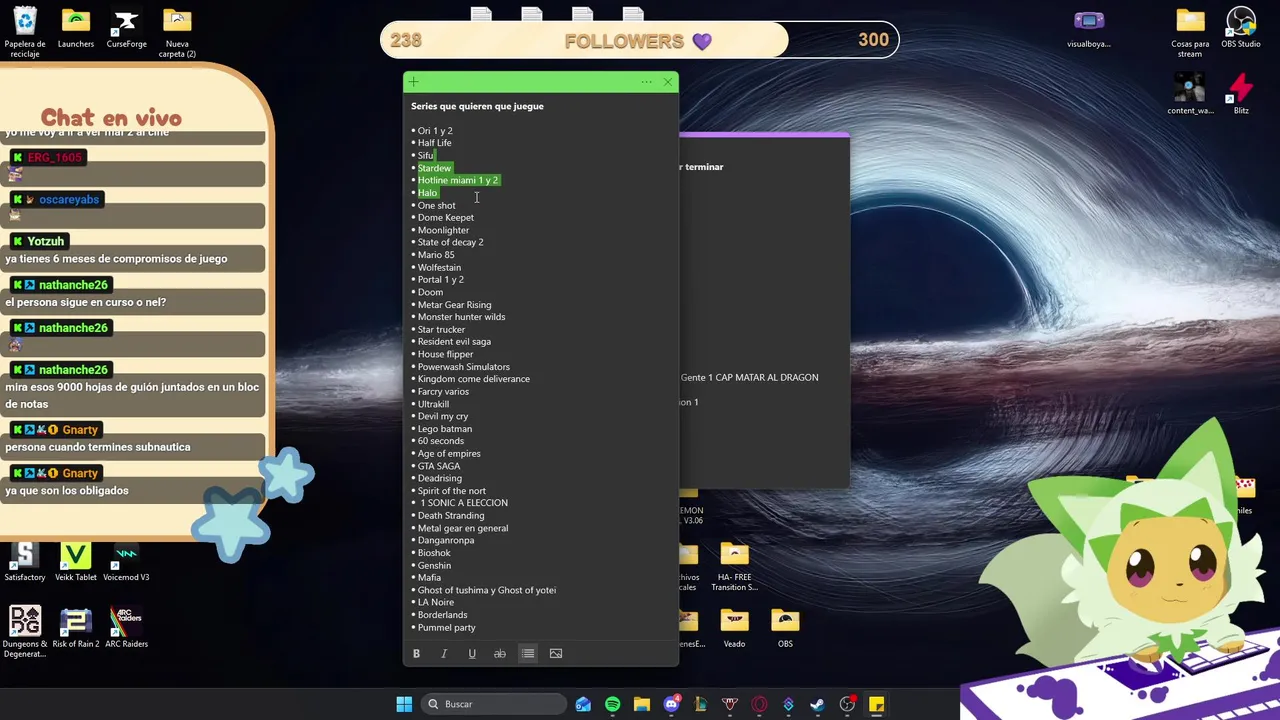The image size is (1280, 720).
Task: Open Discord from the taskbar
Action: 671,704
